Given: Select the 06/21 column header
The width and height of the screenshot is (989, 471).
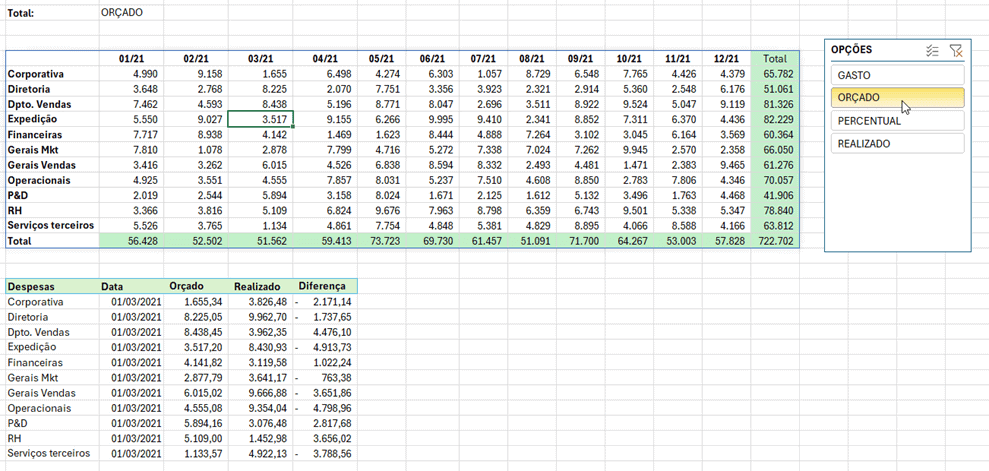Looking at the screenshot, I should [431, 59].
